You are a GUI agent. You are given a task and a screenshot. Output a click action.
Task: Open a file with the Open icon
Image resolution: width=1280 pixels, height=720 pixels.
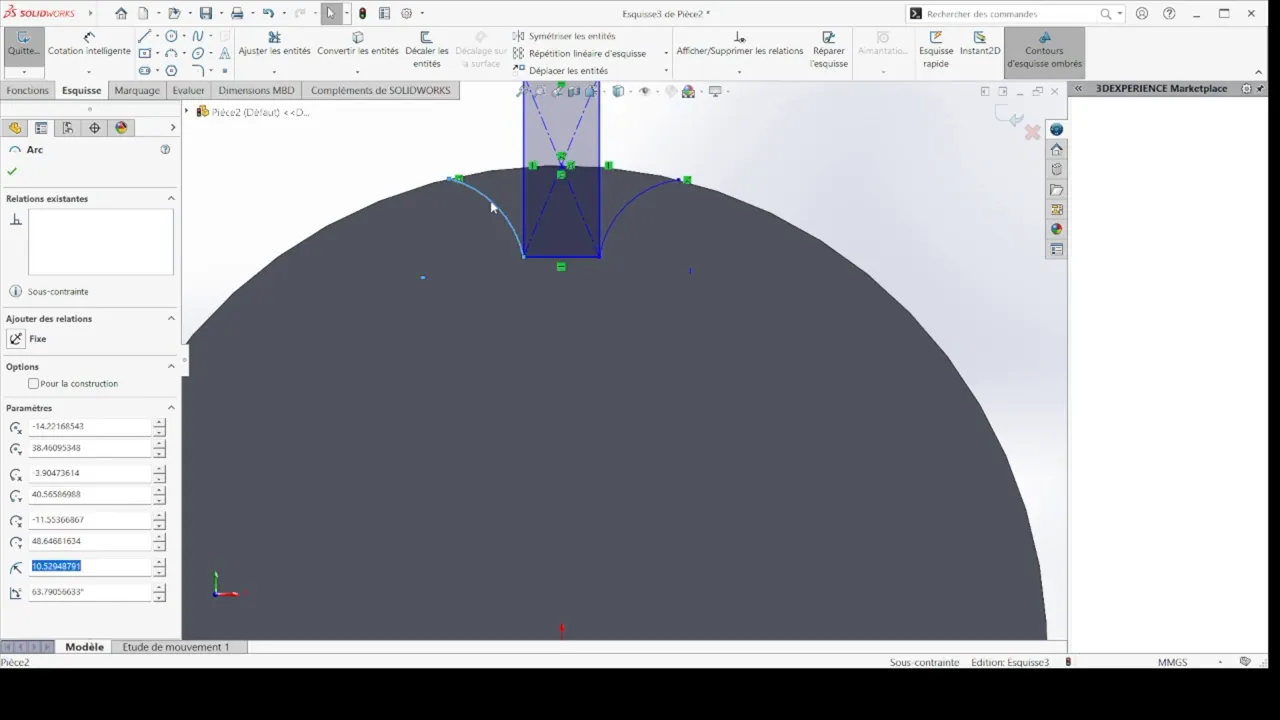click(173, 14)
